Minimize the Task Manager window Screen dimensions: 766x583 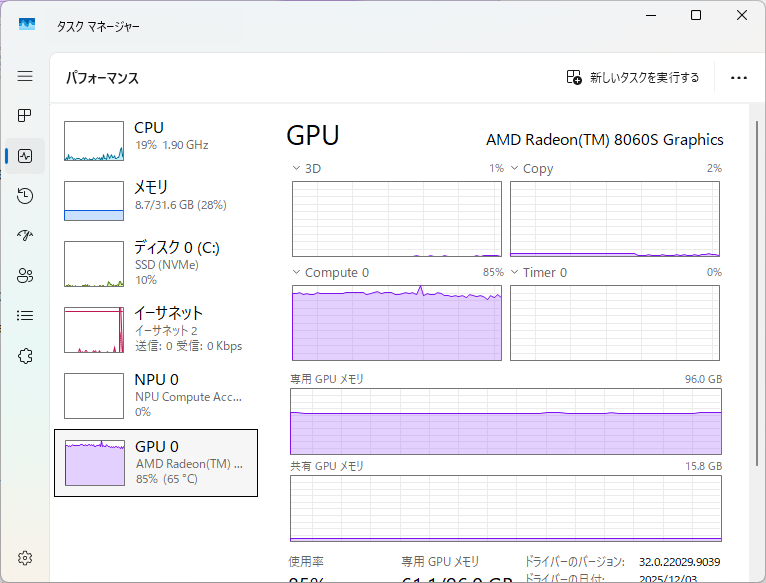651,15
